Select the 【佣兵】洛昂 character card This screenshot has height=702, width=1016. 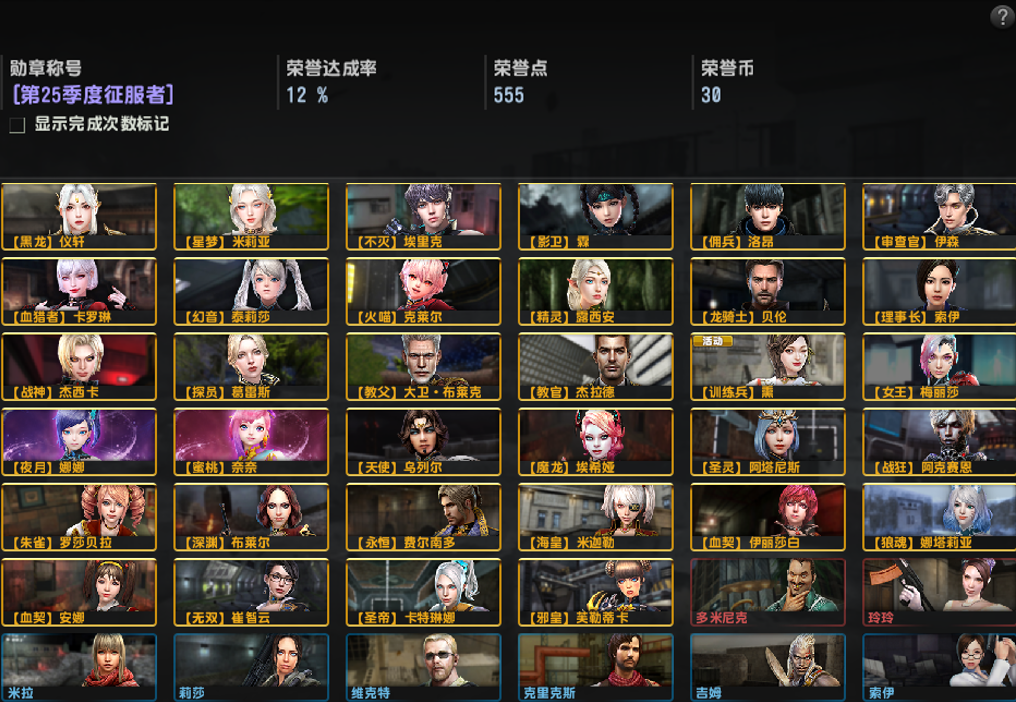click(x=768, y=216)
